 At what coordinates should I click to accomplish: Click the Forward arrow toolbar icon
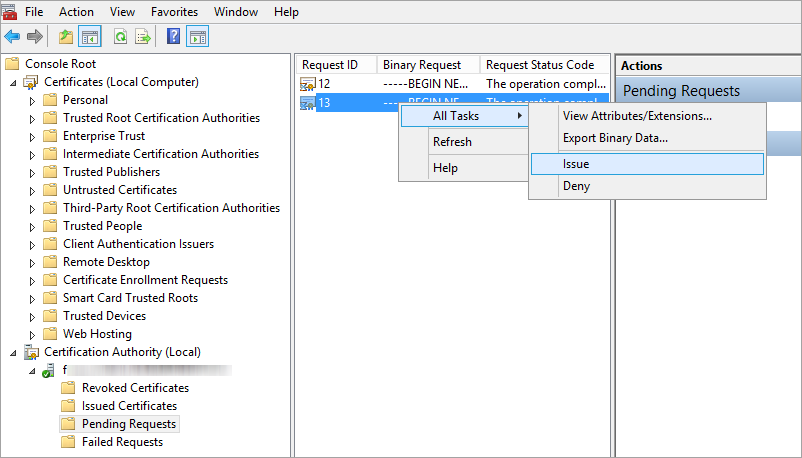(34, 37)
